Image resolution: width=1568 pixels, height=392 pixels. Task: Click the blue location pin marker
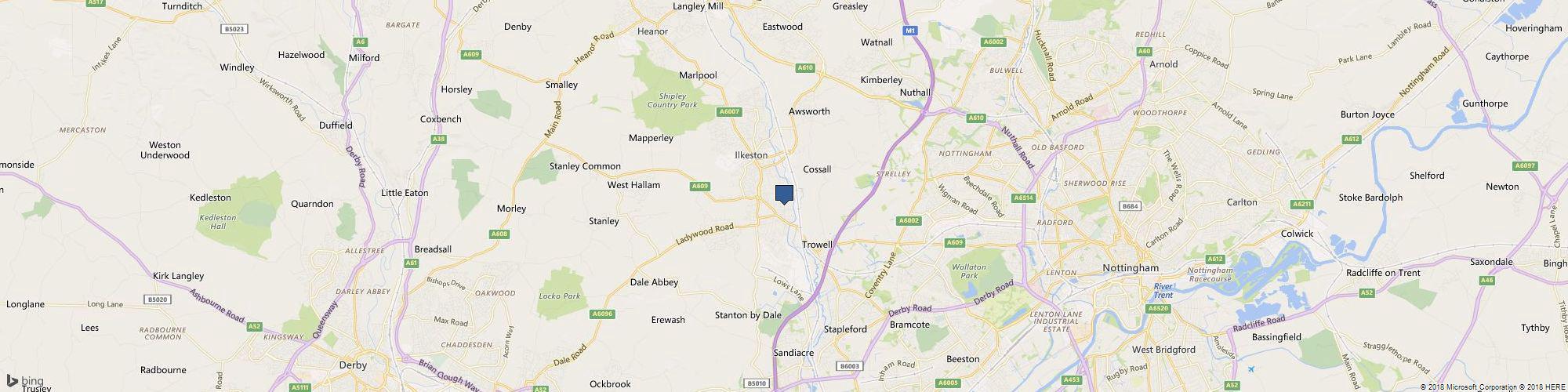click(x=784, y=194)
